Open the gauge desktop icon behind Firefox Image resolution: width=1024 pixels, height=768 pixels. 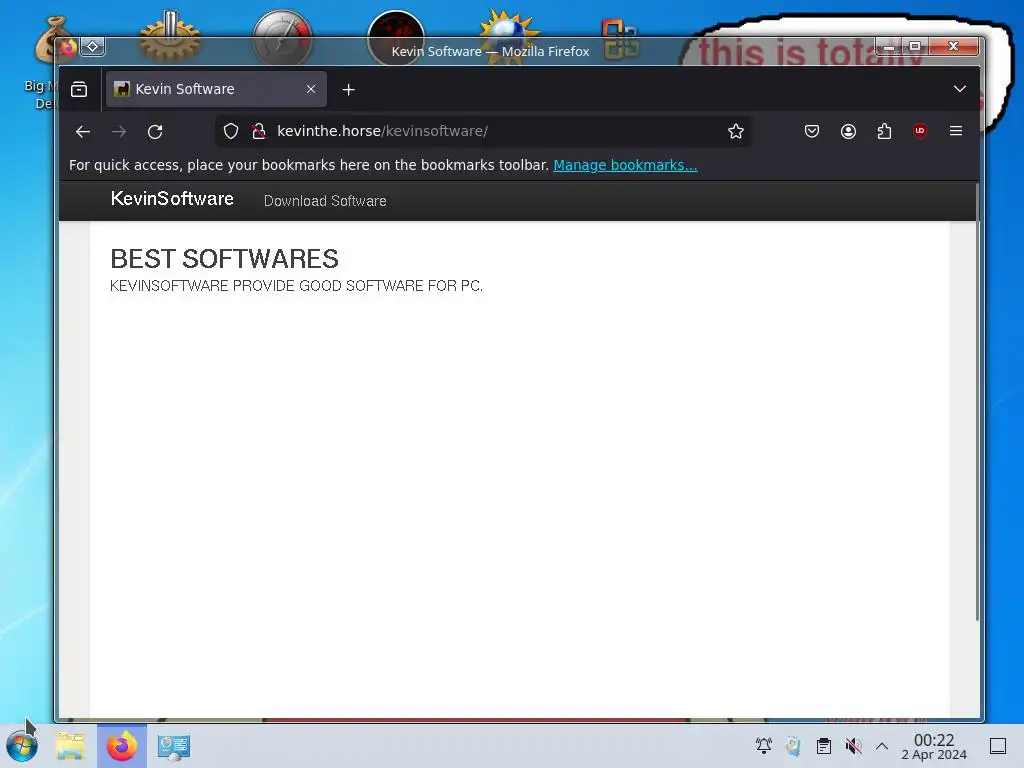click(282, 37)
